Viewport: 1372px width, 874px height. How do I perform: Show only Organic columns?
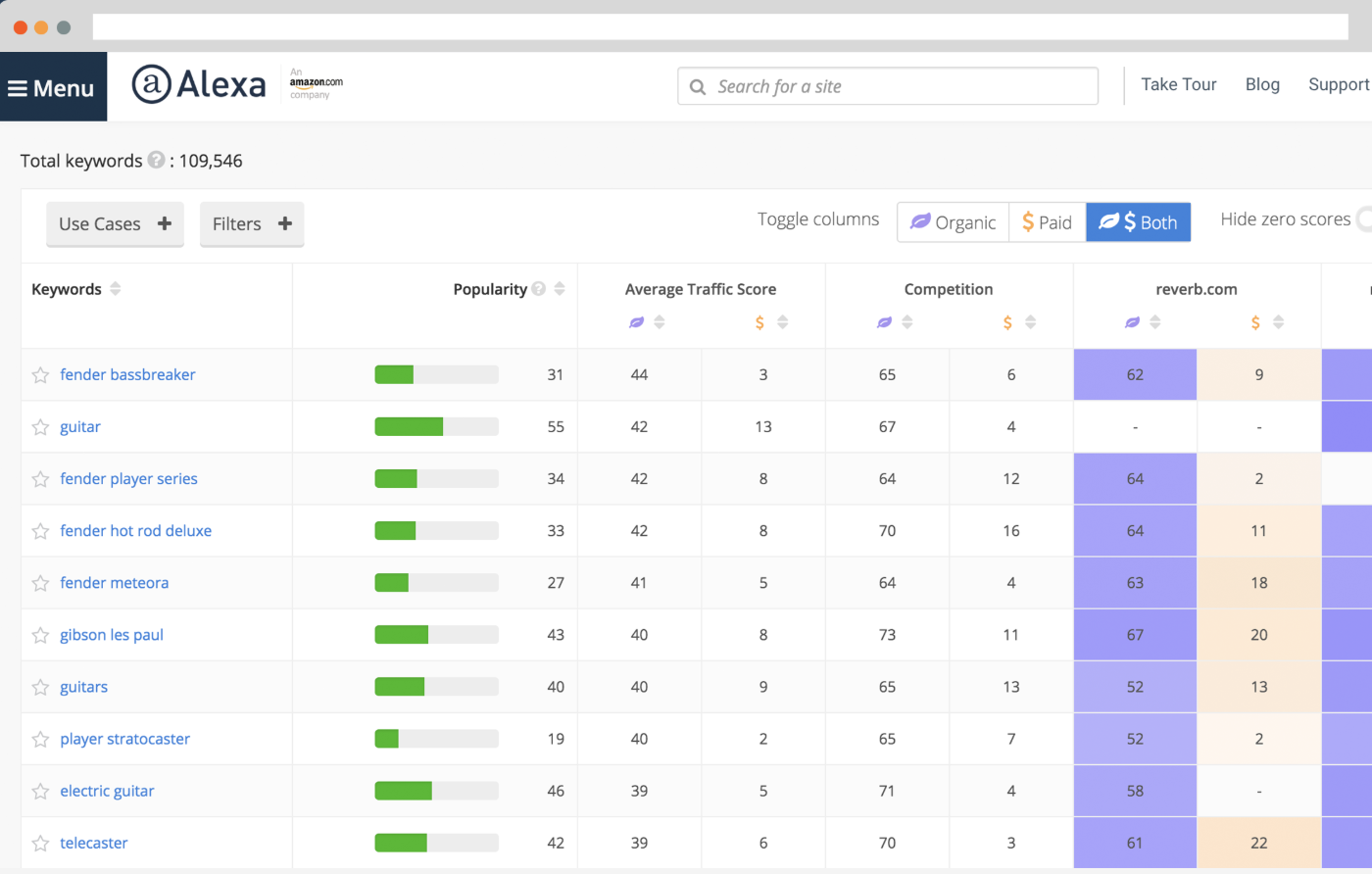click(x=954, y=222)
